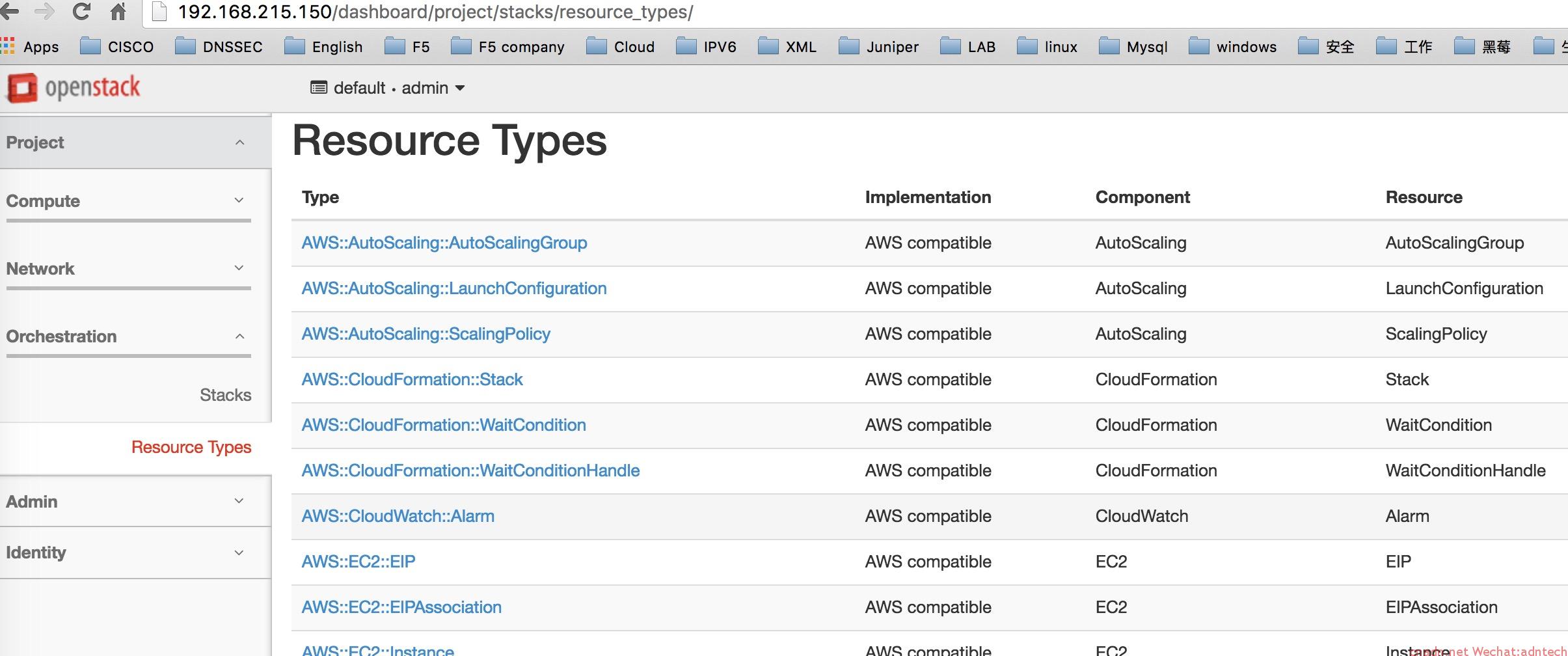Open the XML bookmark folder

[787, 46]
